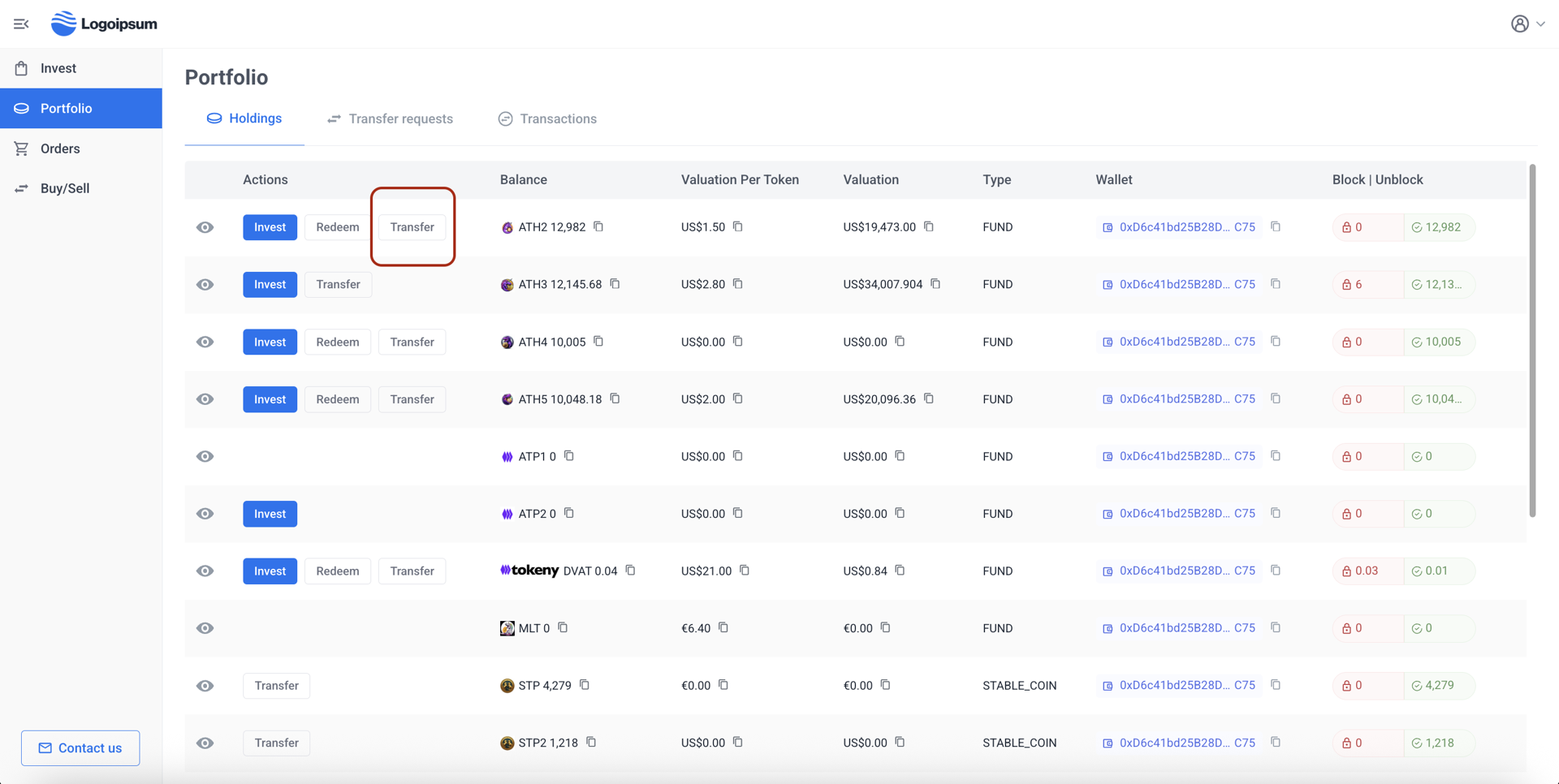1559x784 pixels.
Task: Copy the STP balance value
Action: click(x=585, y=685)
